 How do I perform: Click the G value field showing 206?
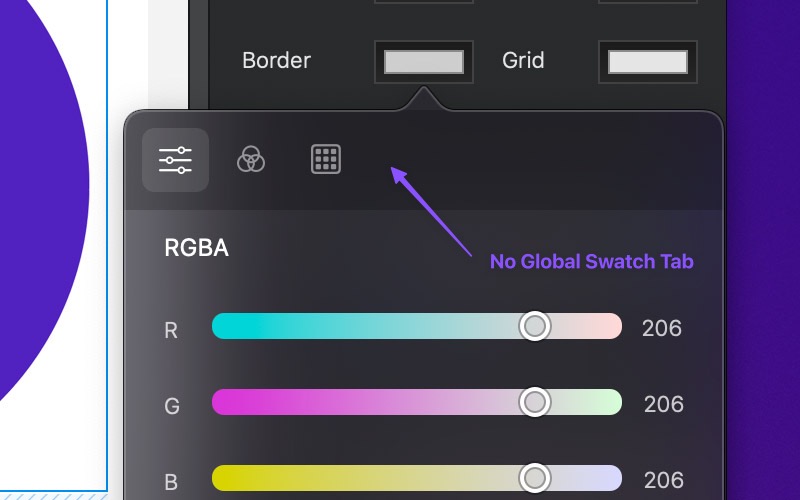click(663, 404)
